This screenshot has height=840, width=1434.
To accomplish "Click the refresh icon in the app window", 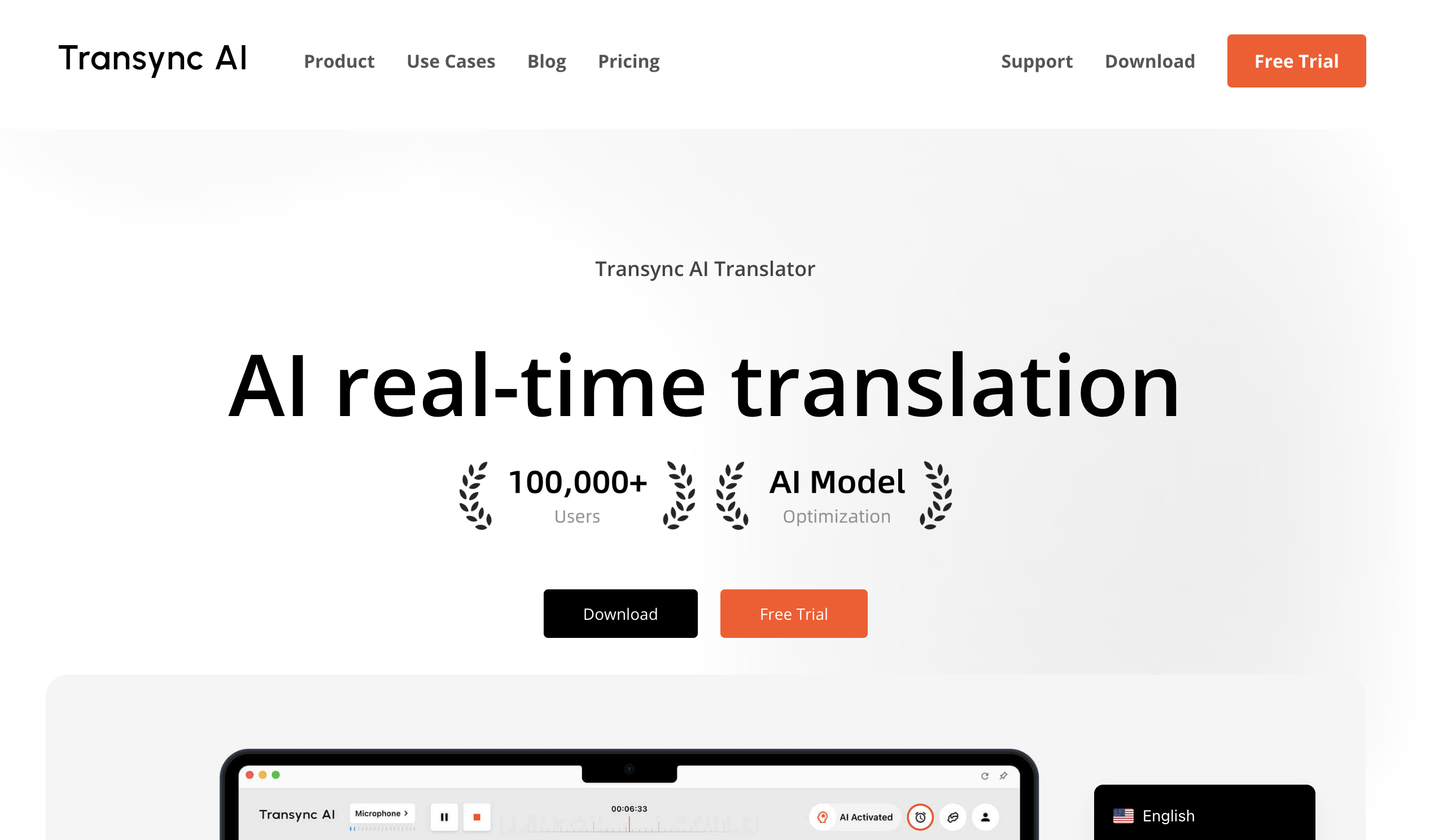I will [x=985, y=775].
